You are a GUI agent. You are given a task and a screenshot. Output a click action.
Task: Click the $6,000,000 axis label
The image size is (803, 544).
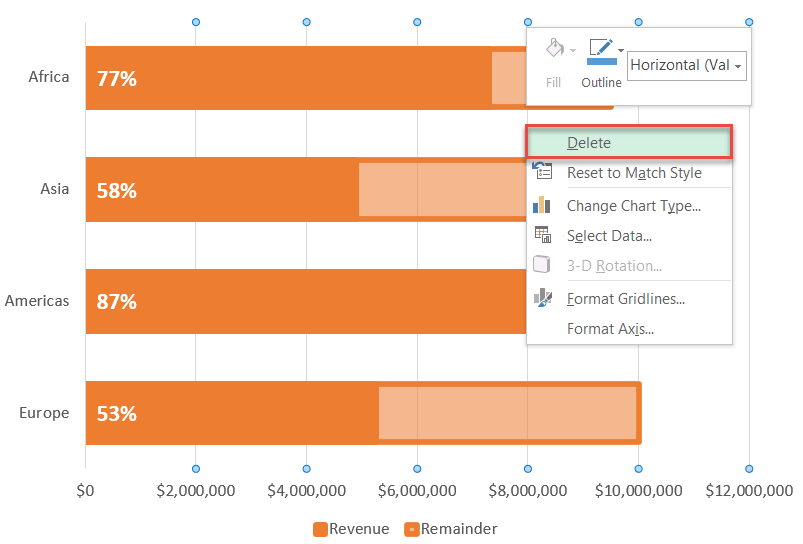[x=417, y=491]
